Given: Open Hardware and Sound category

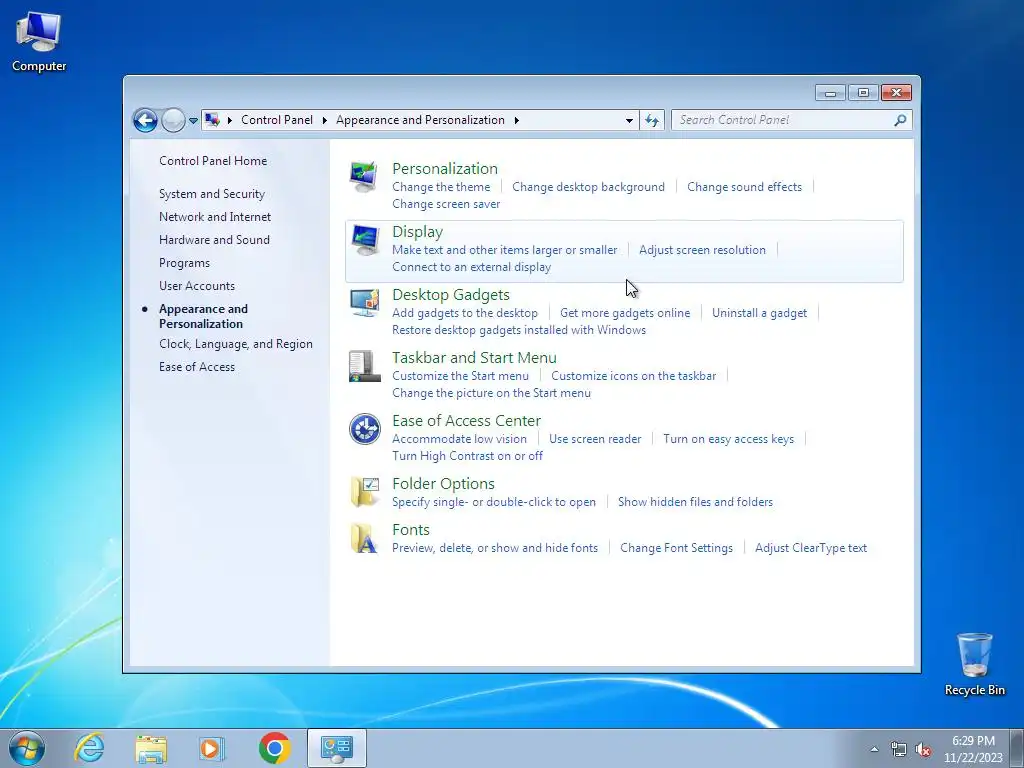Looking at the screenshot, I should click(x=214, y=240).
